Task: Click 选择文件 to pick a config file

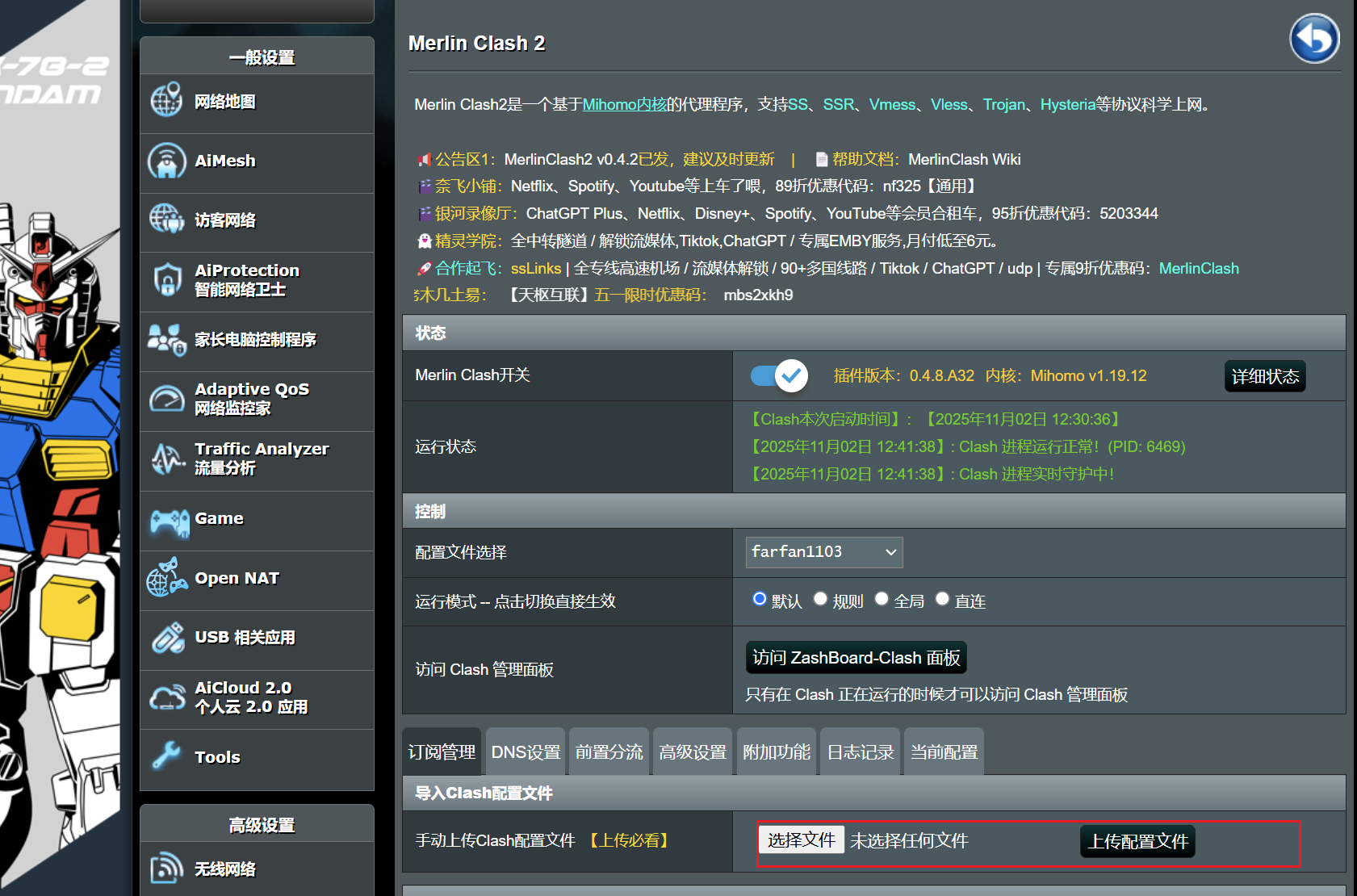Action: [x=801, y=840]
